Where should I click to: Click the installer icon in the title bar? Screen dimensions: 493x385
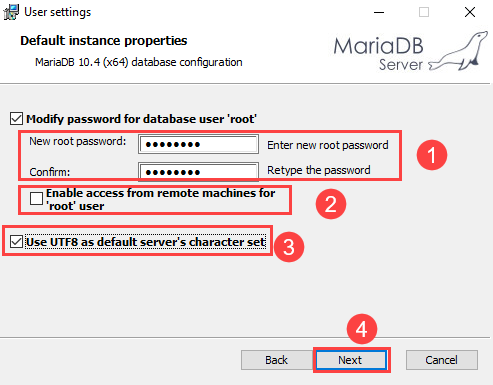tap(11, 12)
